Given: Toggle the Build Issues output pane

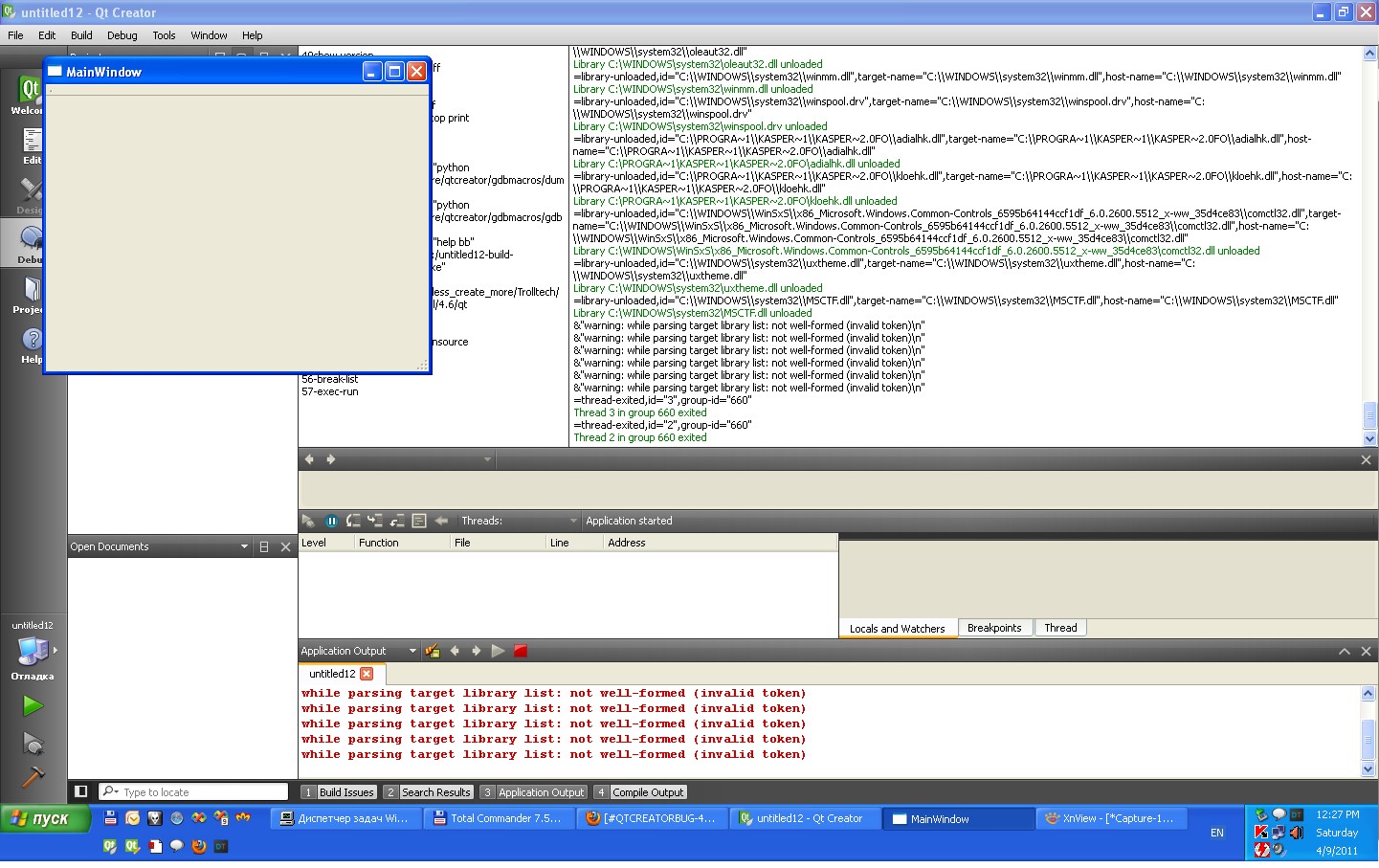Looking at the screenshot, I should point(338,792).
